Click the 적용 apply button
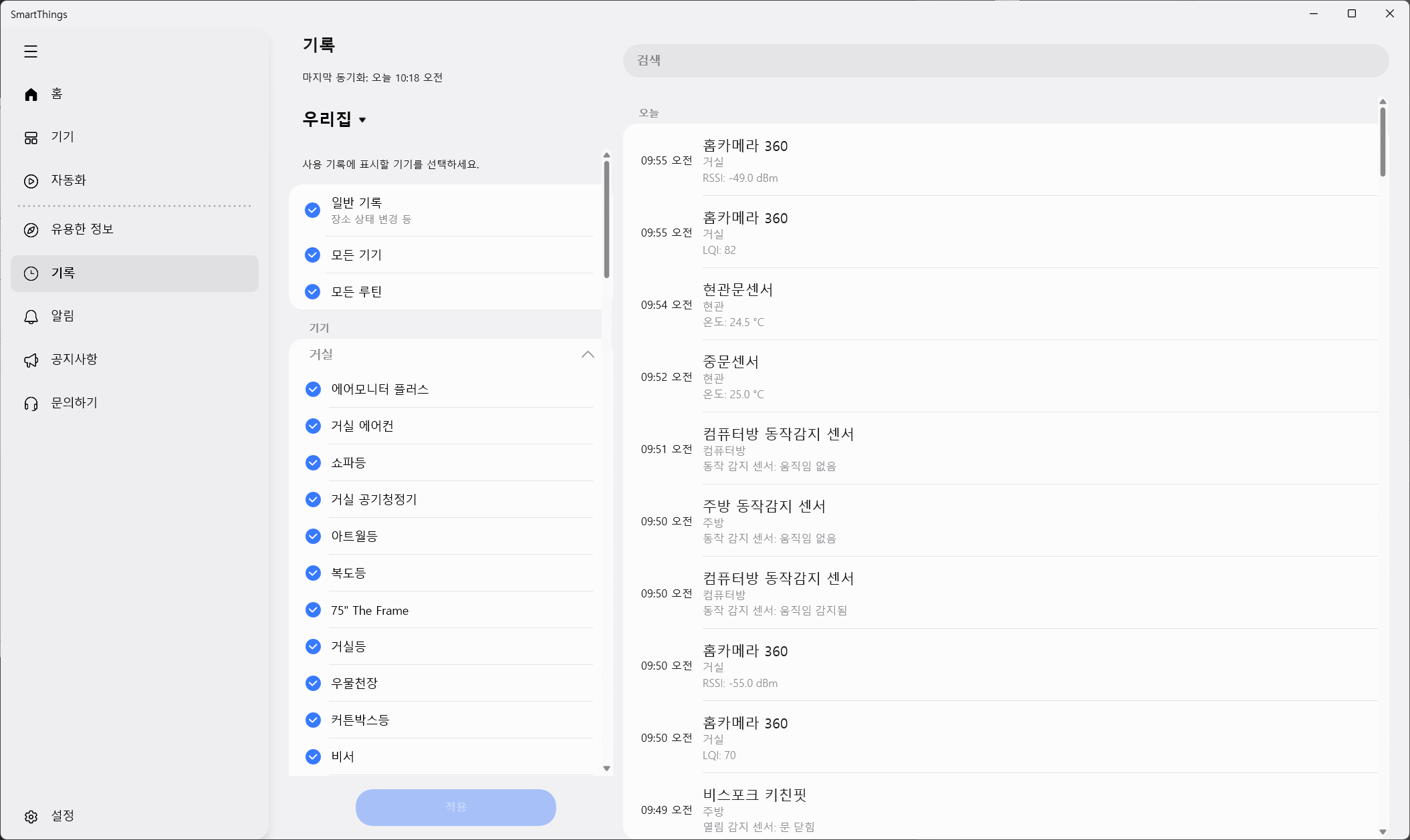1410x840 pixels. point(455,807)
